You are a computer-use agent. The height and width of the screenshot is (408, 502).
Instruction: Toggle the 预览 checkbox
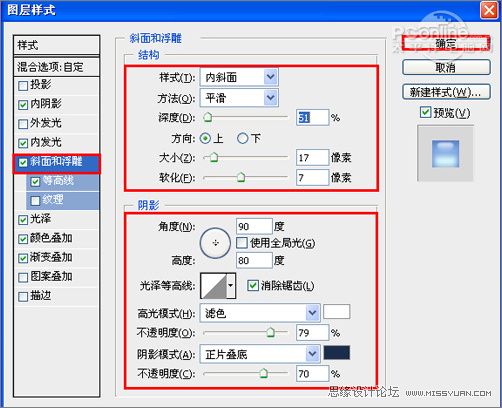coord(425,112)
